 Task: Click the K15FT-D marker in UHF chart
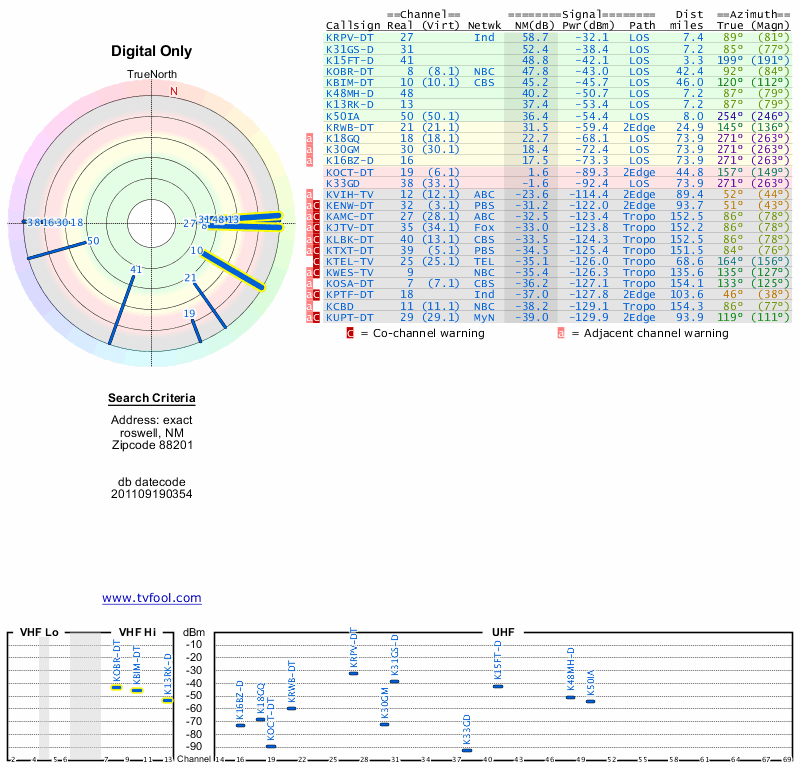[x=498, y=686]
